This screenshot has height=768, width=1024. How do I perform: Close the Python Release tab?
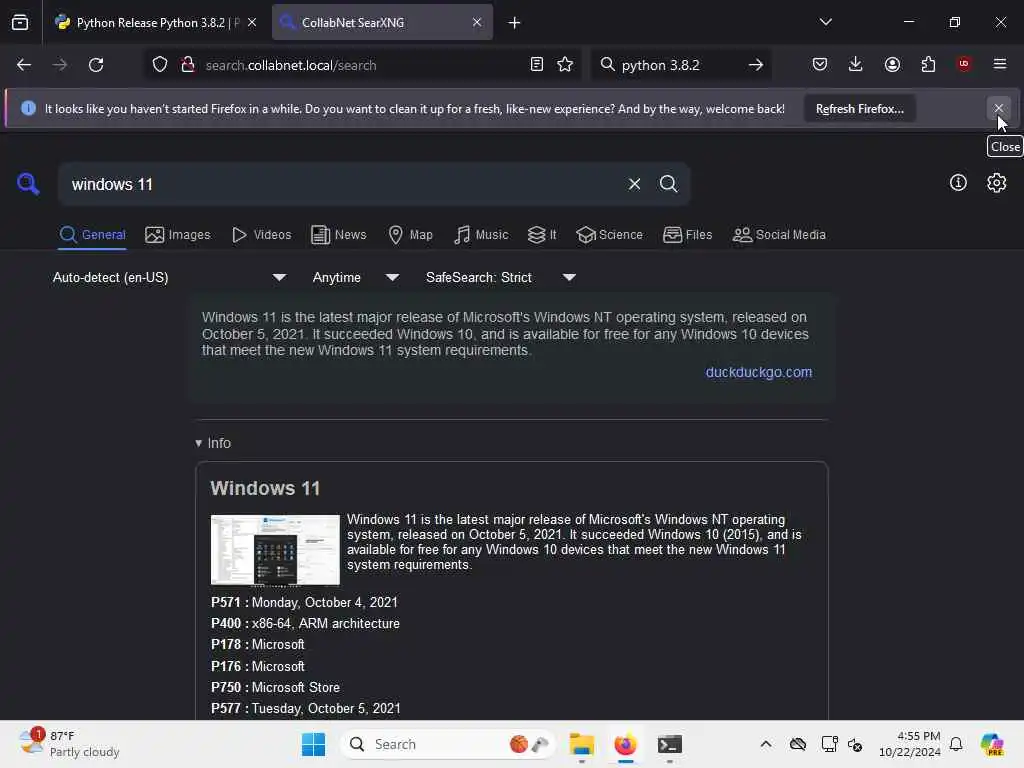click(252, 22)
